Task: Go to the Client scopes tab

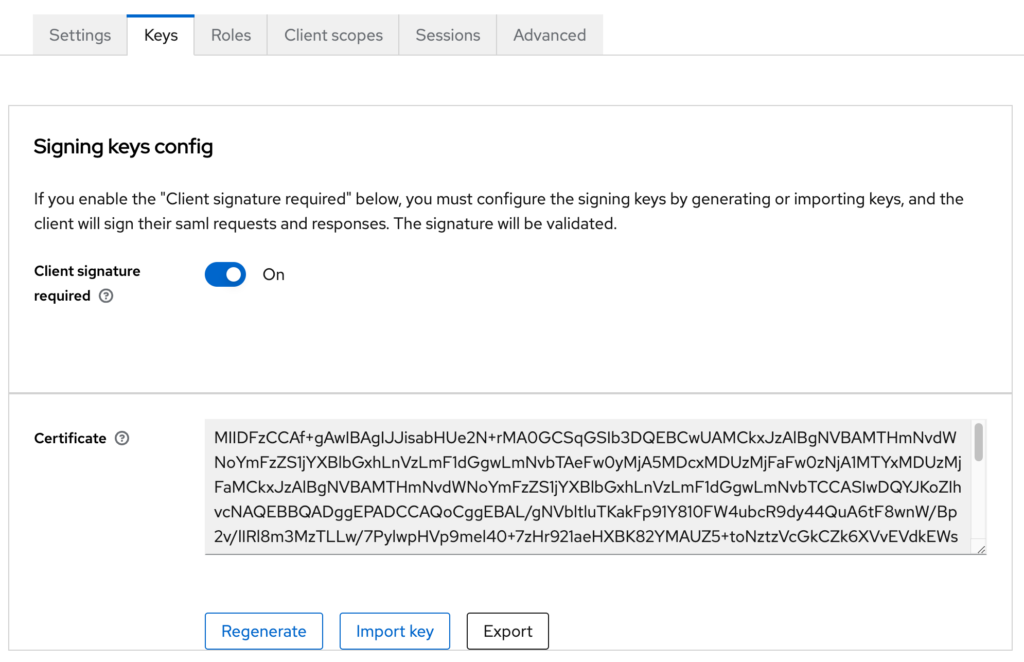Action: 333,35
